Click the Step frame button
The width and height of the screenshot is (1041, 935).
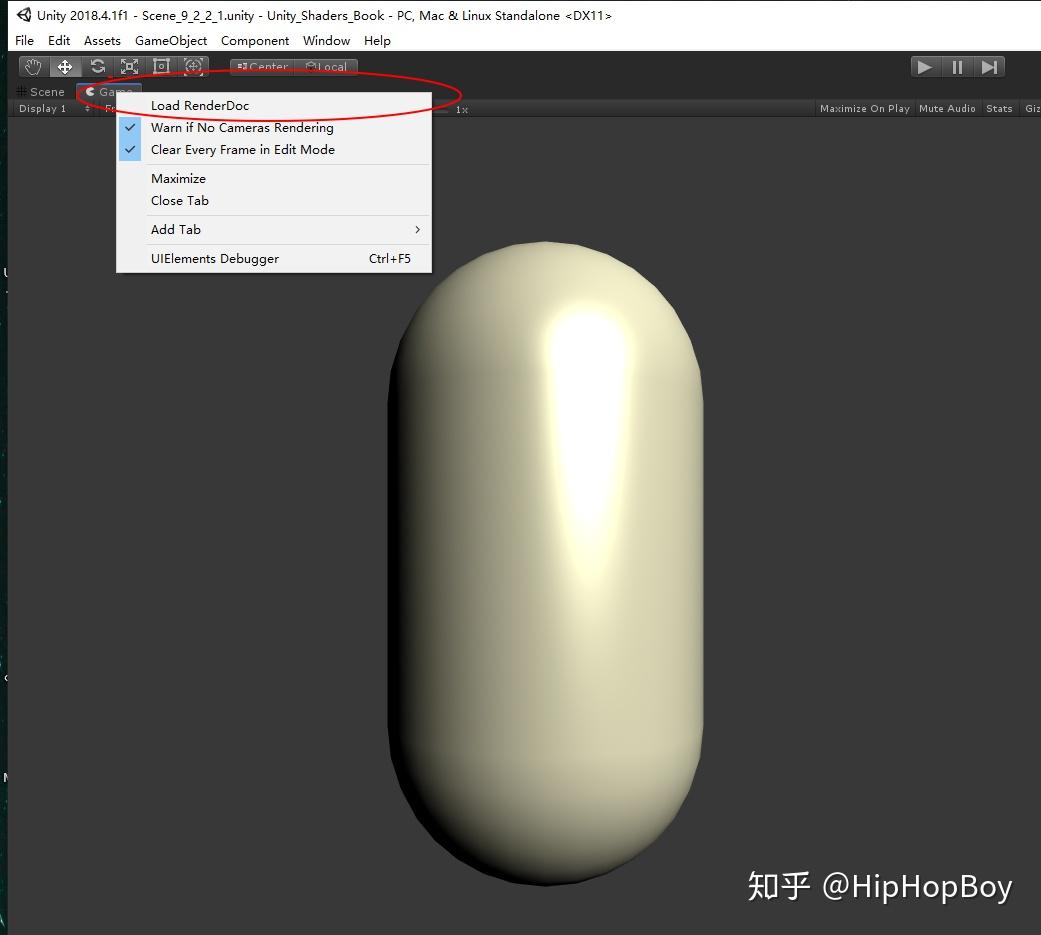989,67
